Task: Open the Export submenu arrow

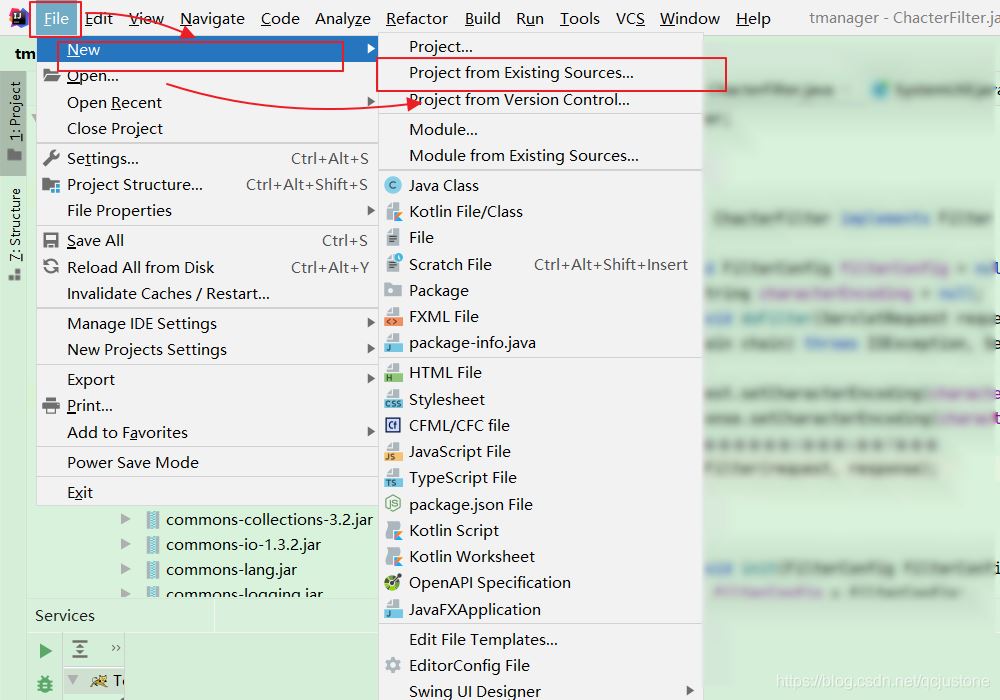Action: tap(371, 379)
